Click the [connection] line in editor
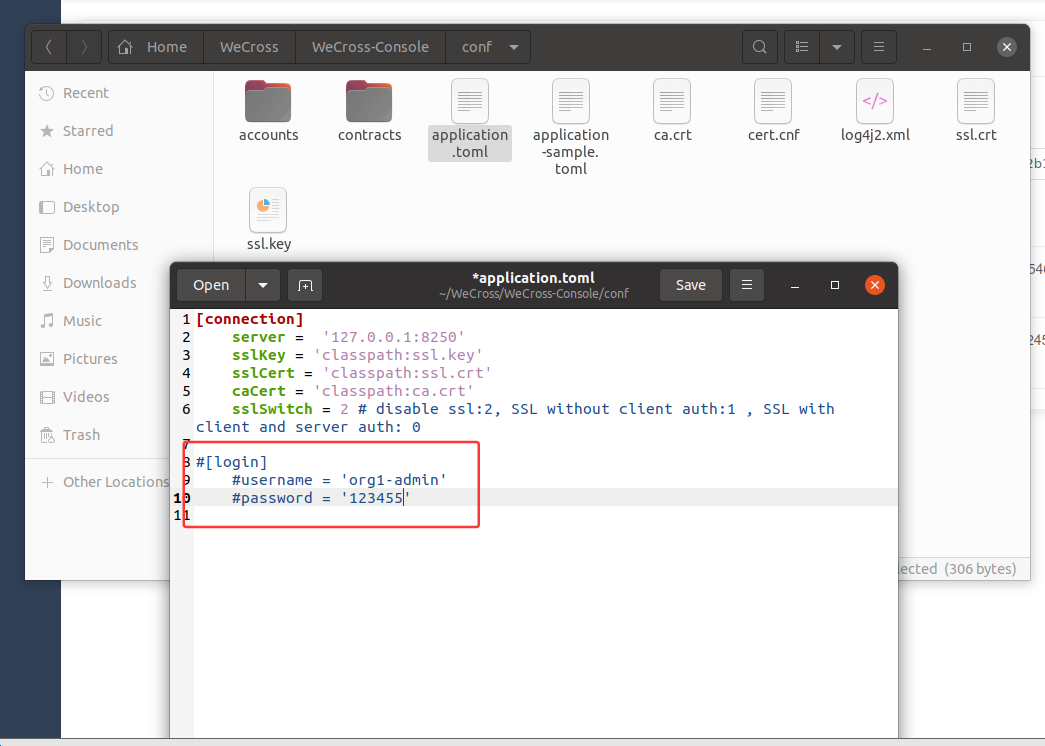1045x746 pixels. [249, 319]
